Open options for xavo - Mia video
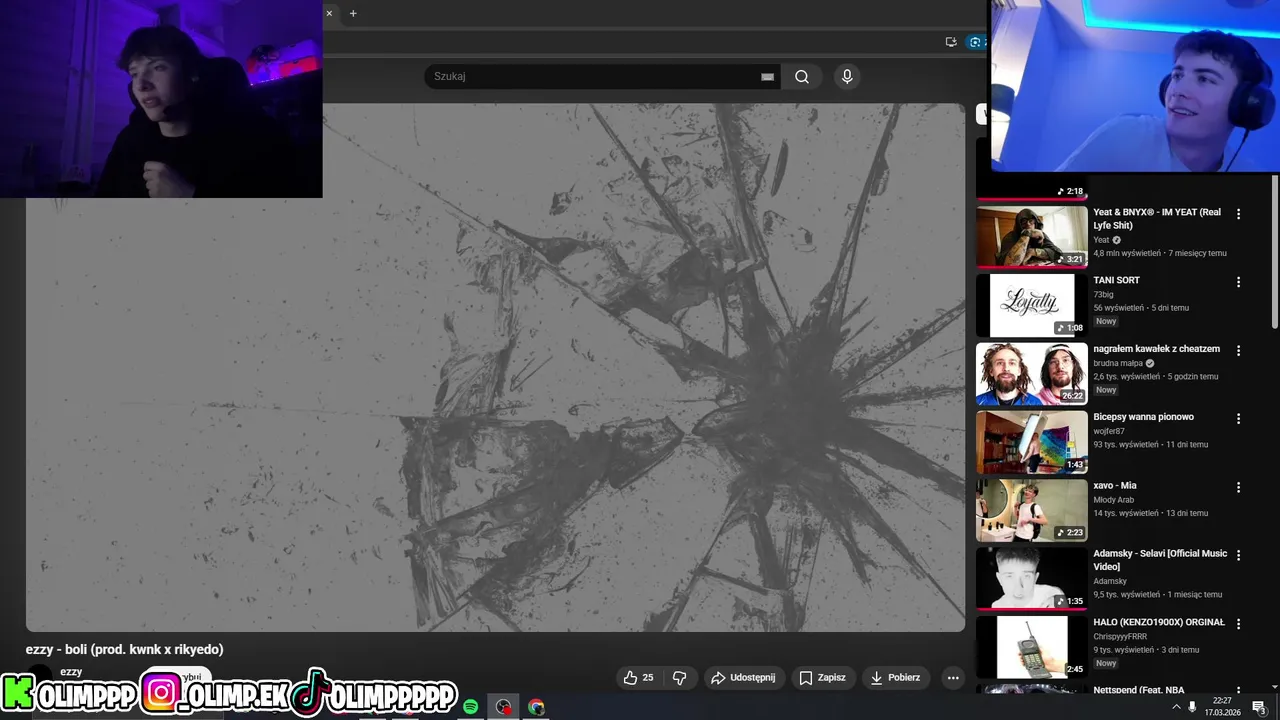 coord(1238,487)
